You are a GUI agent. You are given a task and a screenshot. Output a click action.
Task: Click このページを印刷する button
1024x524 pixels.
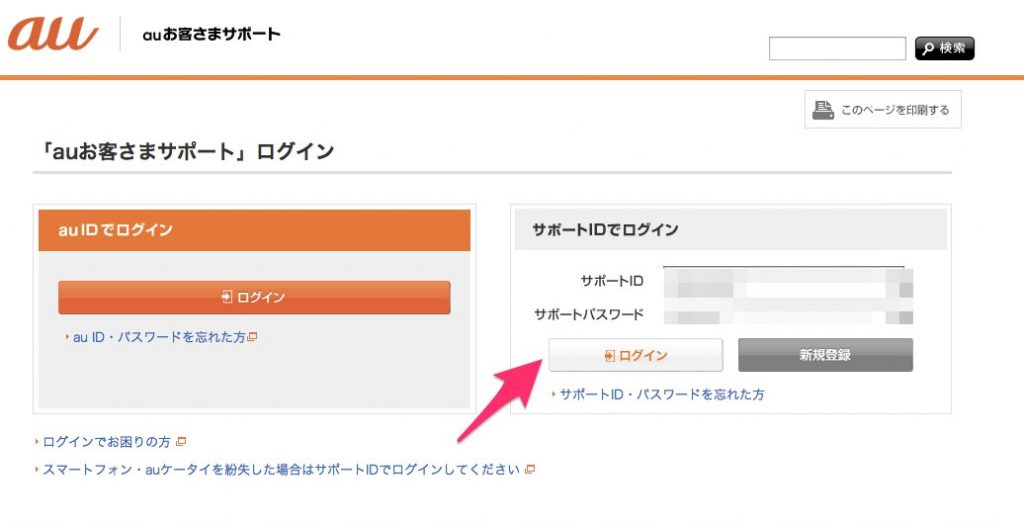883,110
